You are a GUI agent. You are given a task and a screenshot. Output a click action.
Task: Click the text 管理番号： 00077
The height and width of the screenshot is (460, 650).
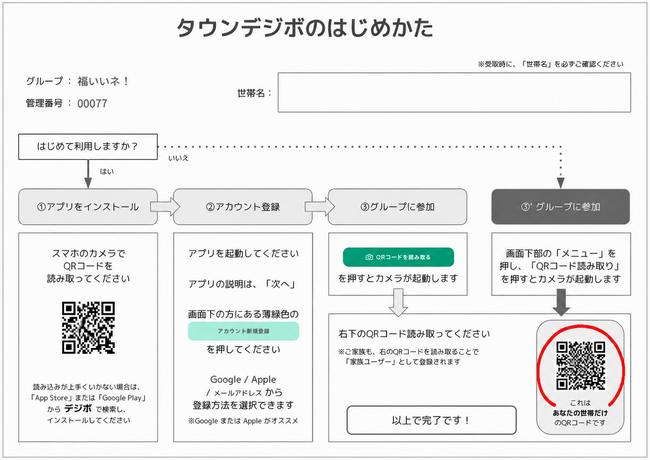(66, 103)
